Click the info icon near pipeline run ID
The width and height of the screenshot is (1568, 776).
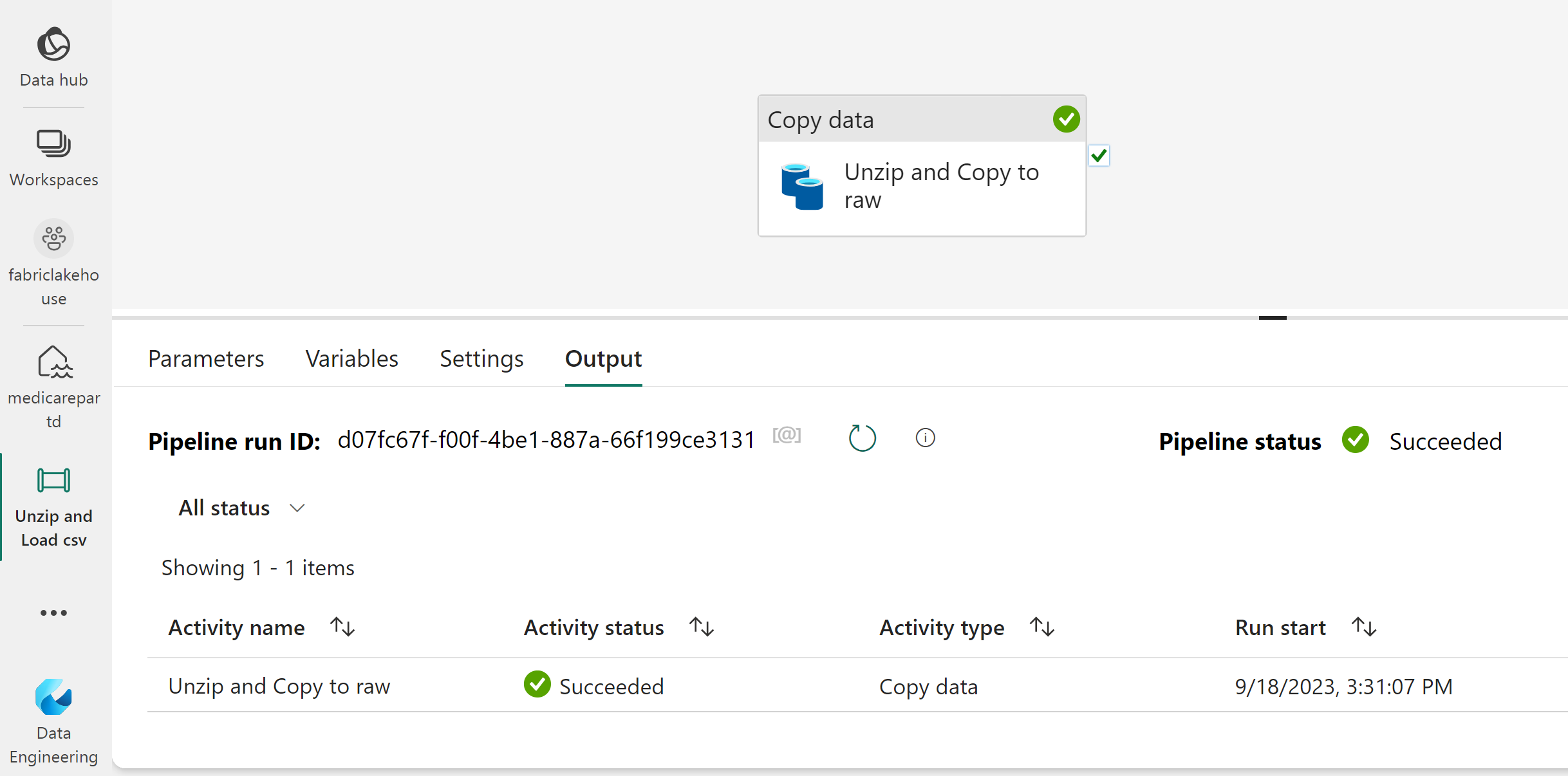tap(925, 438)
